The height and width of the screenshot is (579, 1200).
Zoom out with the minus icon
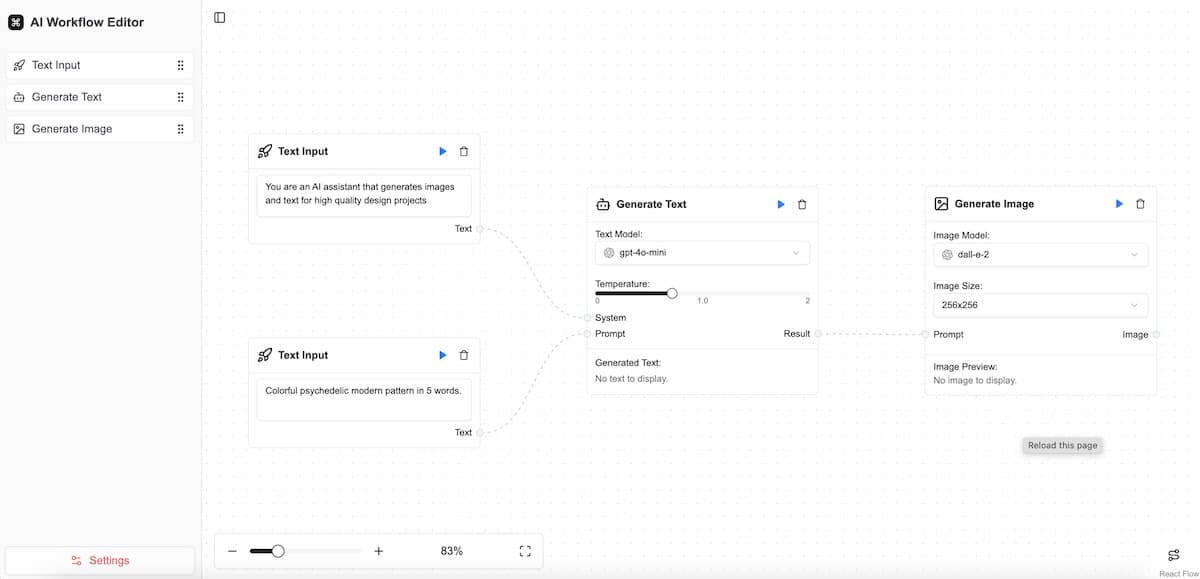[x=231, y=550]
